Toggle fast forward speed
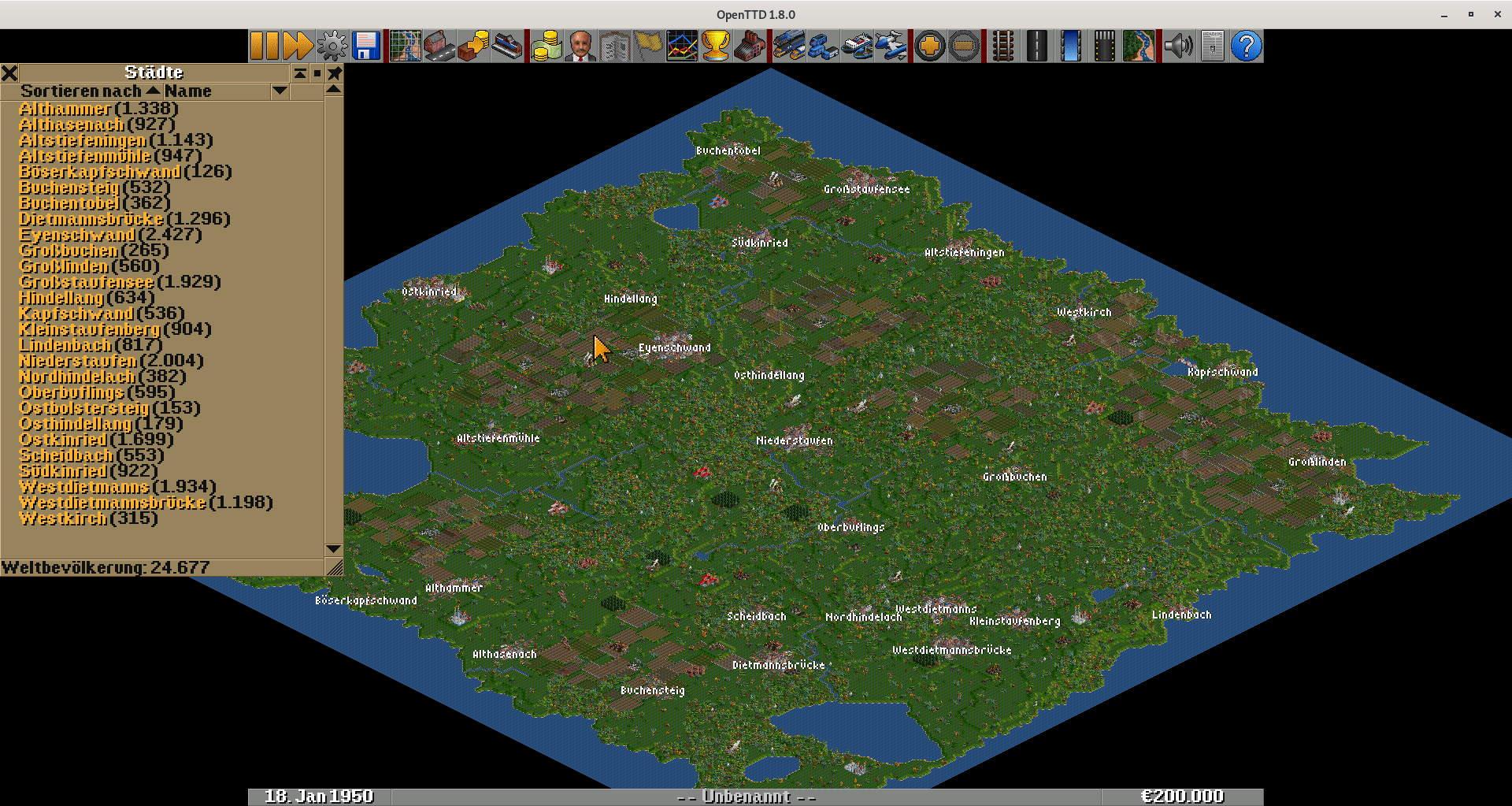This screenshot has height=806, width=1512. (x=298, y=46)
